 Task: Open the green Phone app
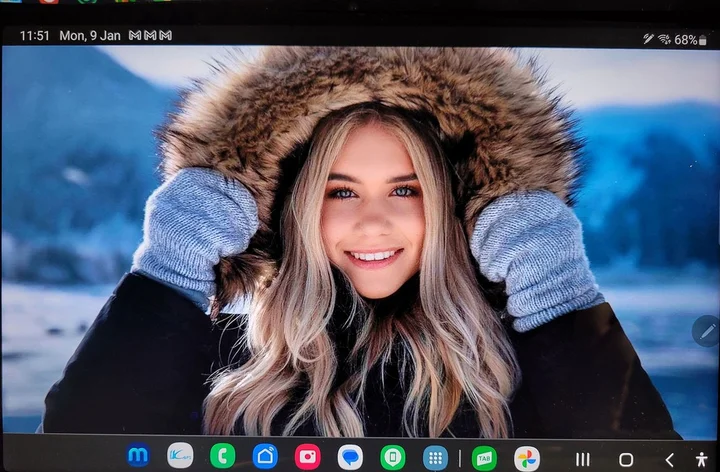tap(223, 456)
